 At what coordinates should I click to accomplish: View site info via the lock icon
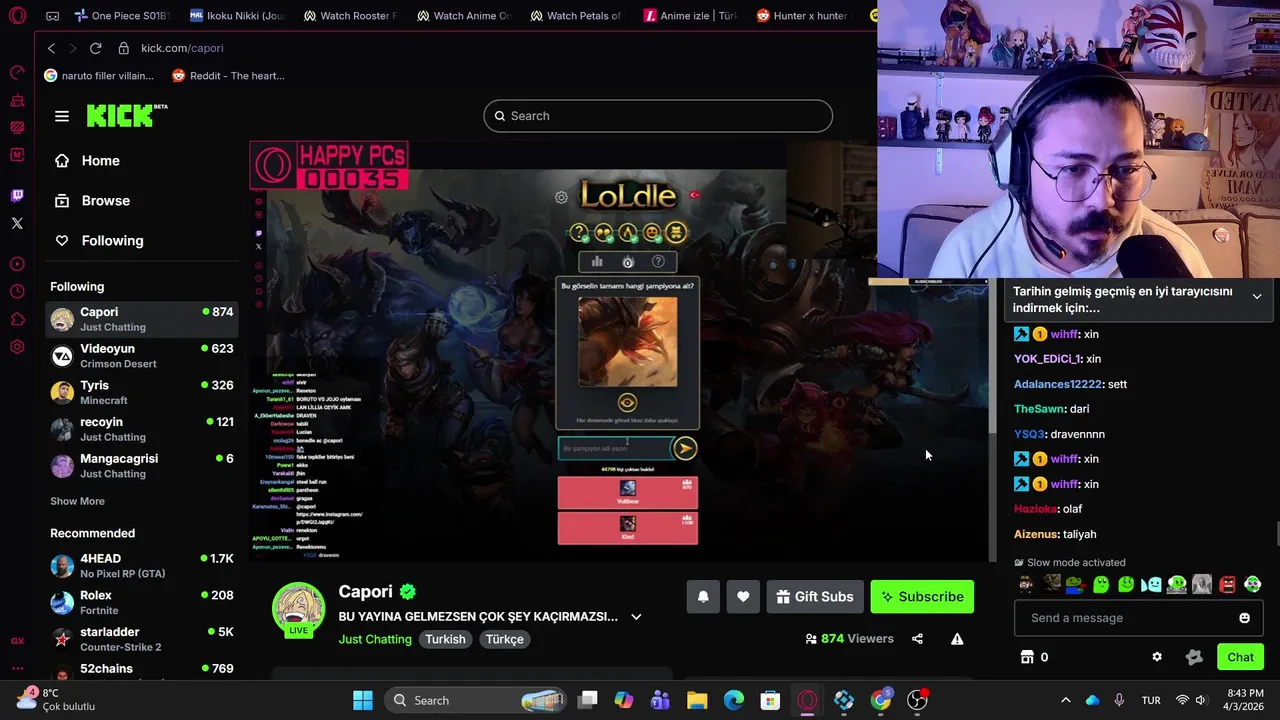[124, 48]
